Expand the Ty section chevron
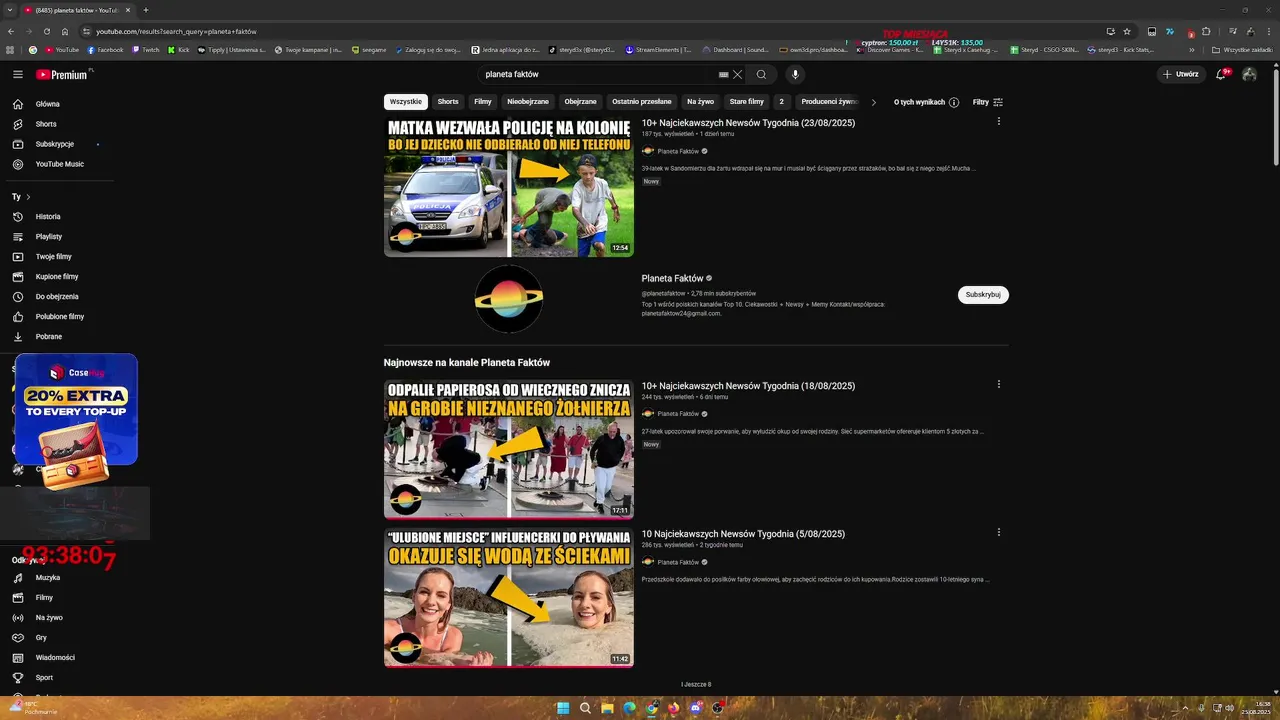The width and height of the screenshot is (1280, 720). [x=28, y=197]
